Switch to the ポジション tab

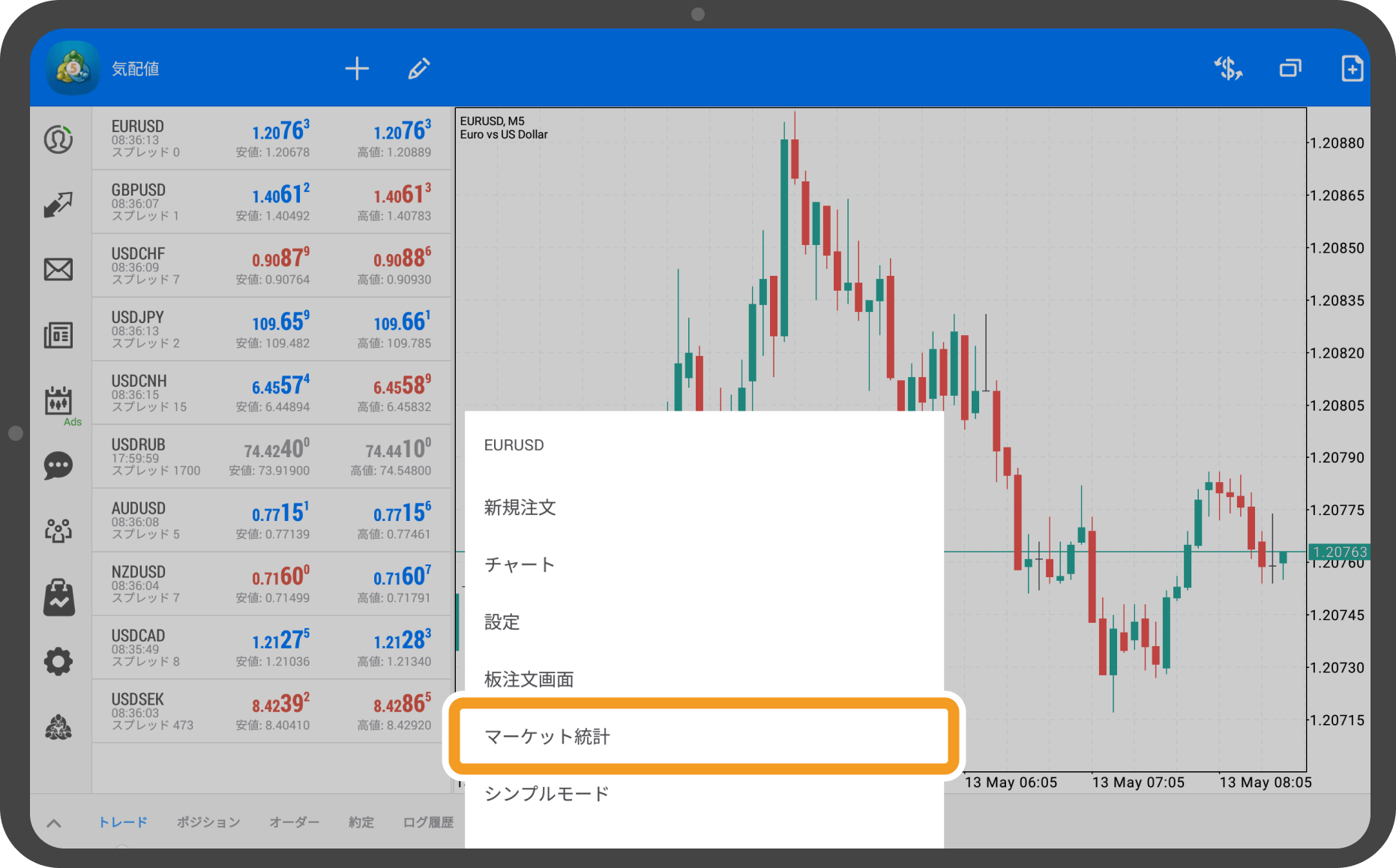pos(208,822)
